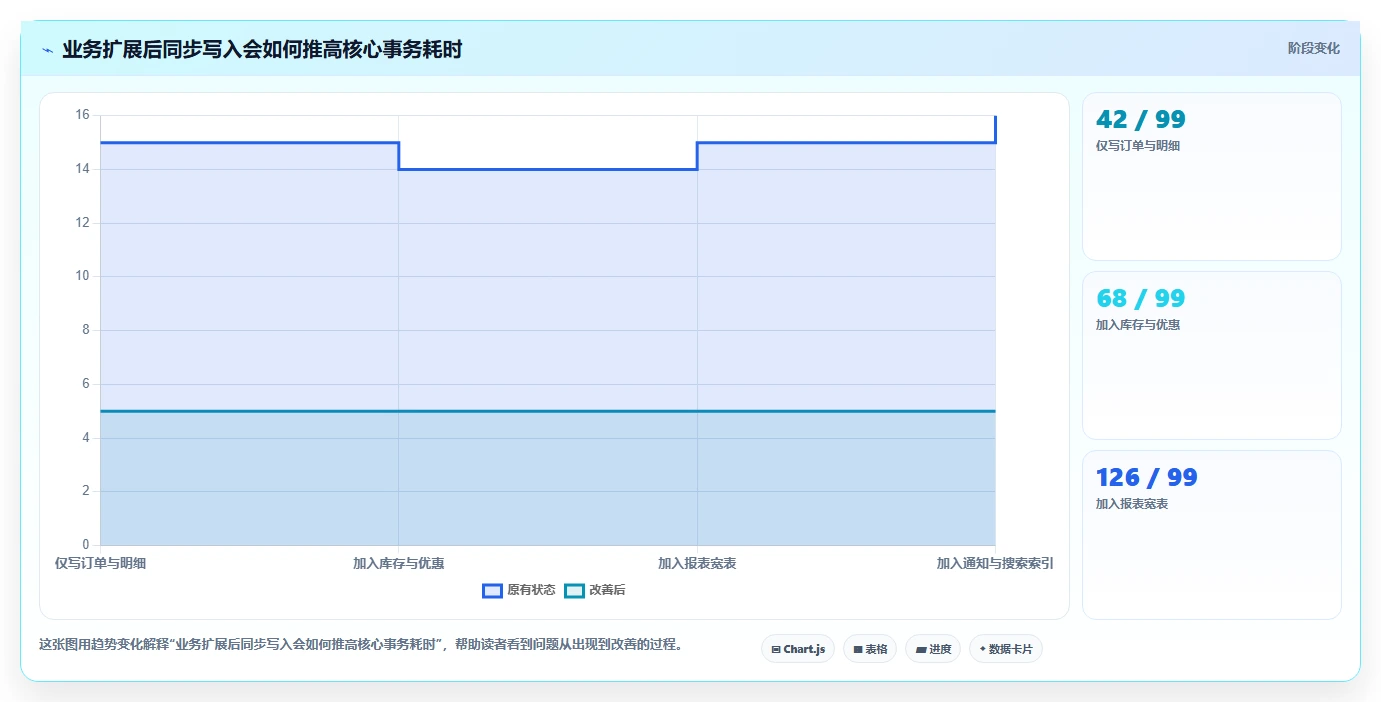Click the Chart.js tag pill
Image resolution: width=1381 pixels, height=702 pixels.
[798, 649]
